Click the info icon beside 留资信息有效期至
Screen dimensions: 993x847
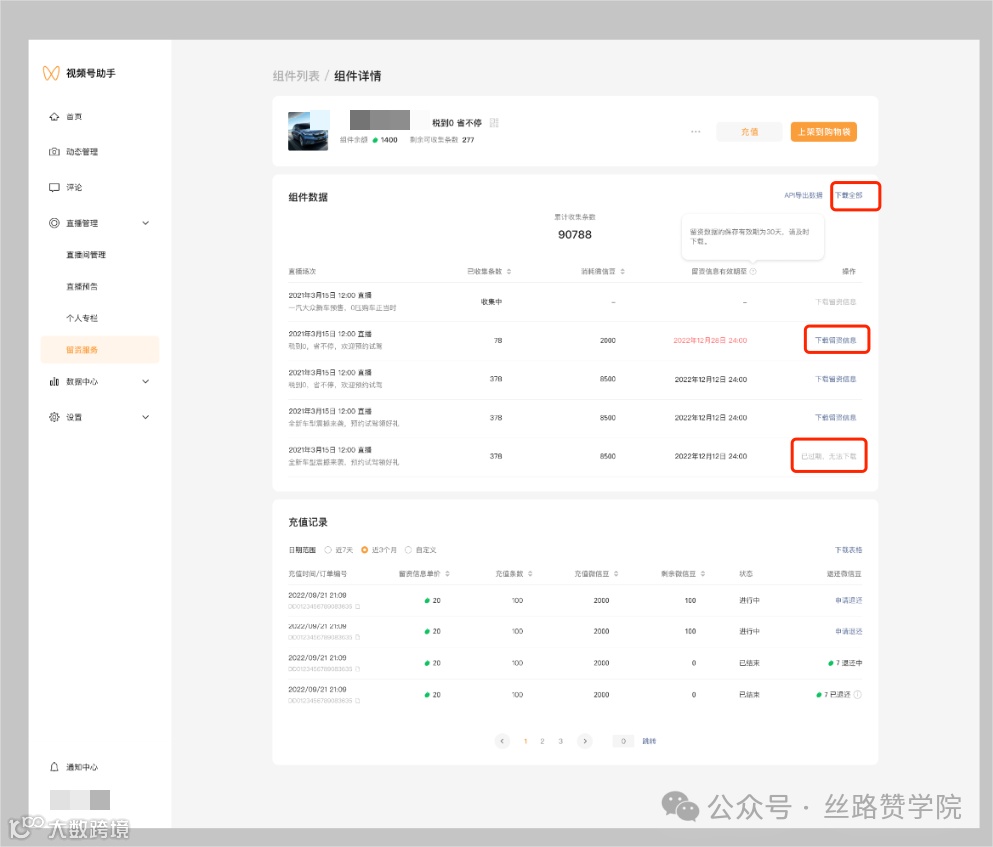[x=753, y=272]
